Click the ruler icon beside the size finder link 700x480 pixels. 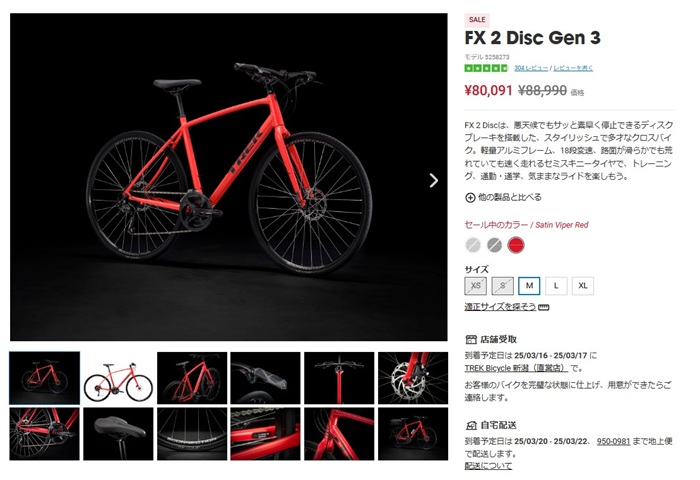(544, 307)
